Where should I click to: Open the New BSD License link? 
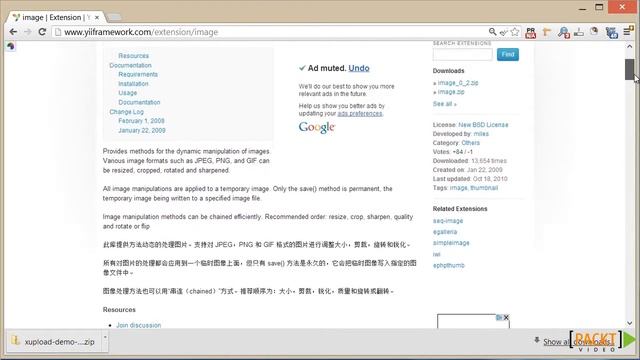point(483,125)
